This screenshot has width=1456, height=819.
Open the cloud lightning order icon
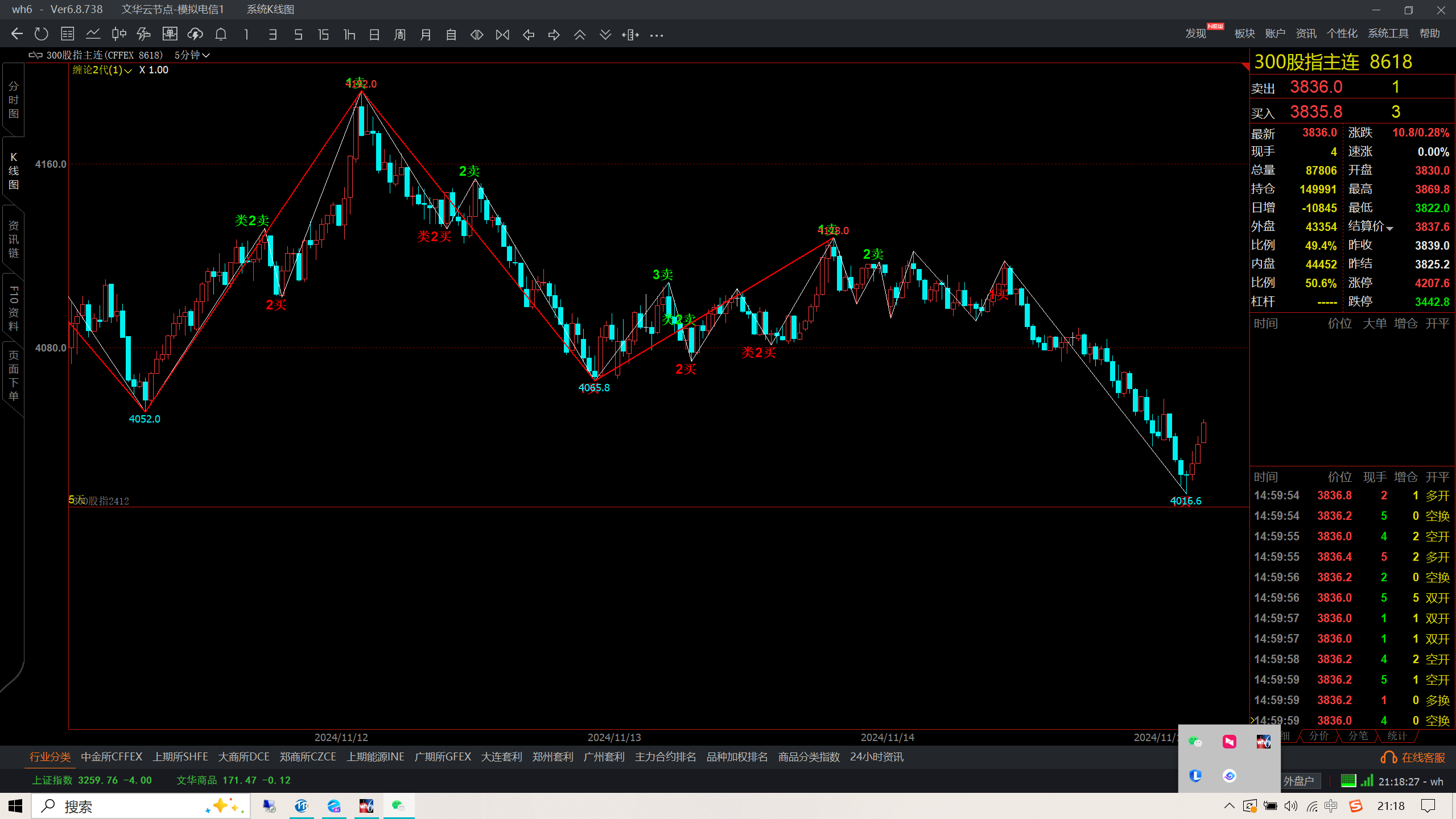(x=195, y=34)
